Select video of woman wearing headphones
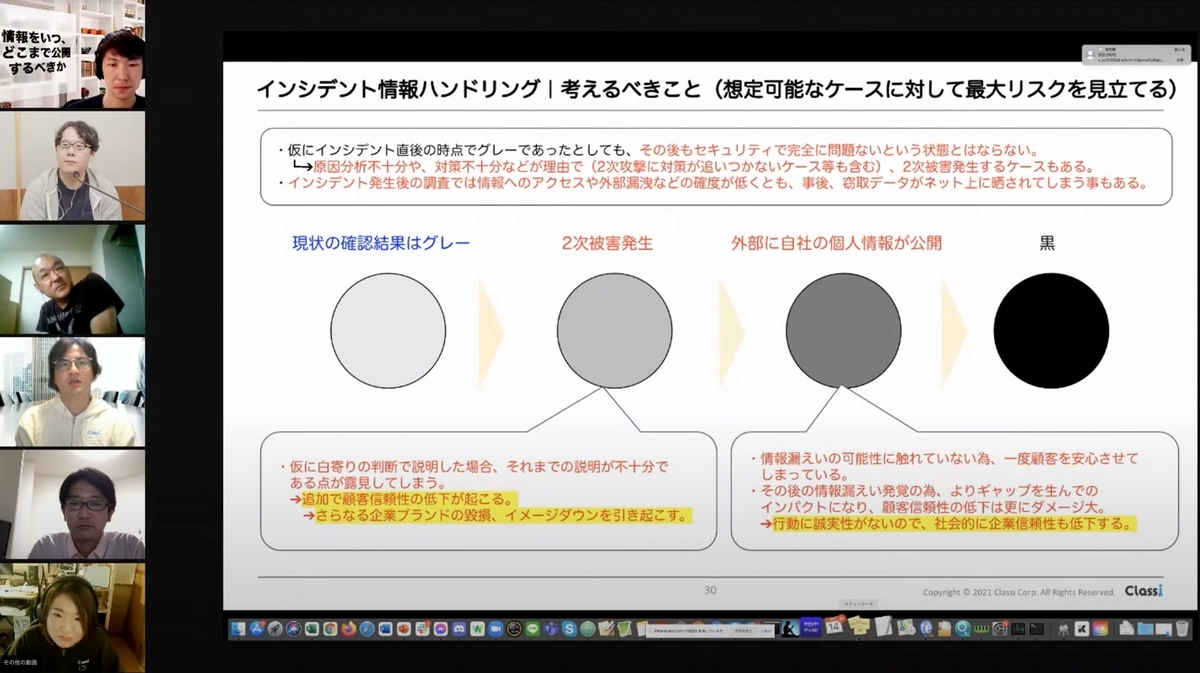Screen dimensions: 1200x673 point(72,617)
